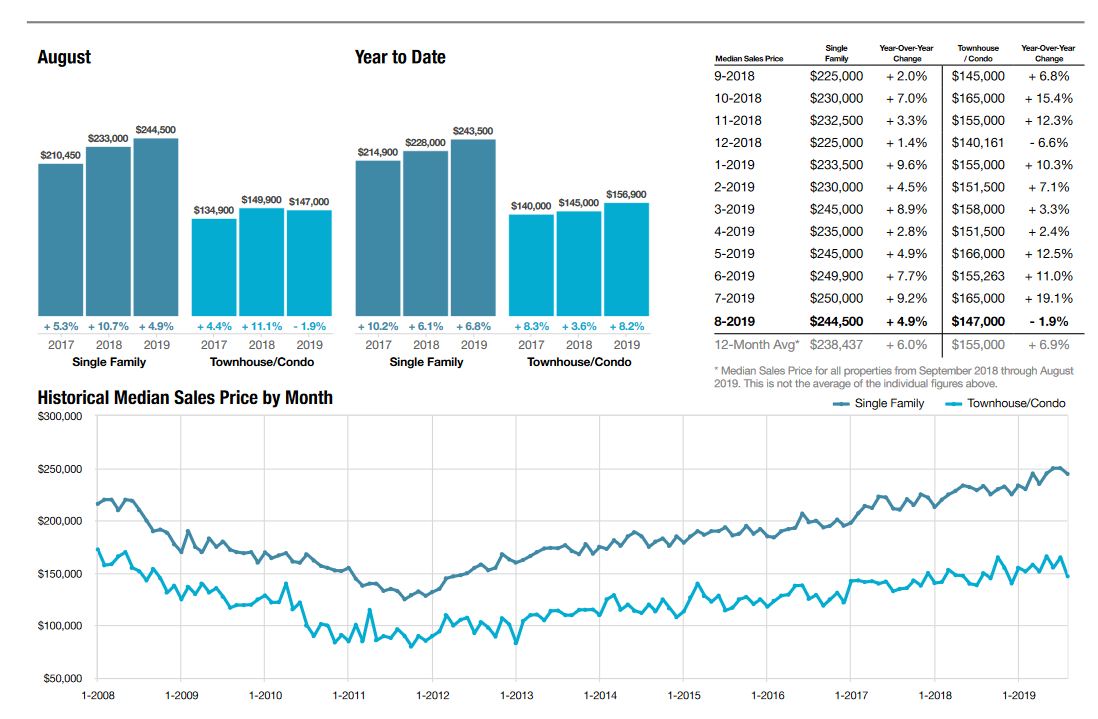Click the 12-2018 row label in table
The width and height of the screenshot is (1098, 719).
coord(738,143)
